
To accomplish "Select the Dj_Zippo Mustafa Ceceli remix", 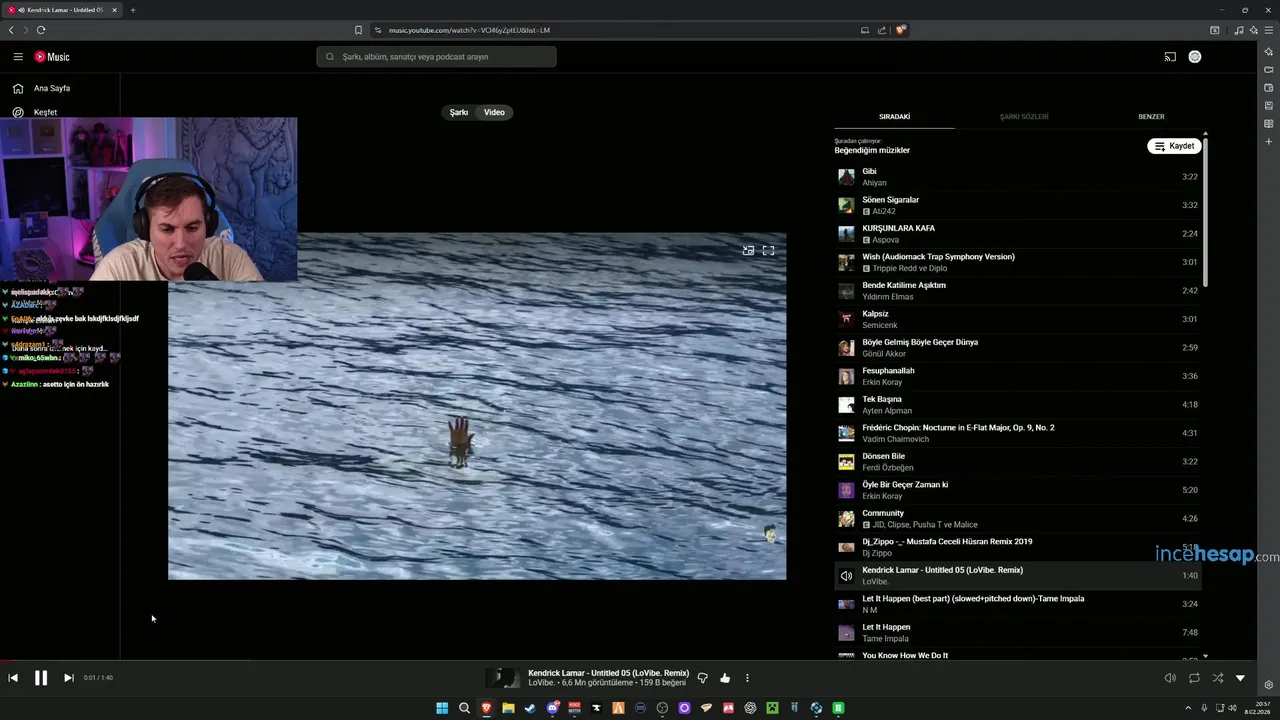I will tap(1018, 547).
